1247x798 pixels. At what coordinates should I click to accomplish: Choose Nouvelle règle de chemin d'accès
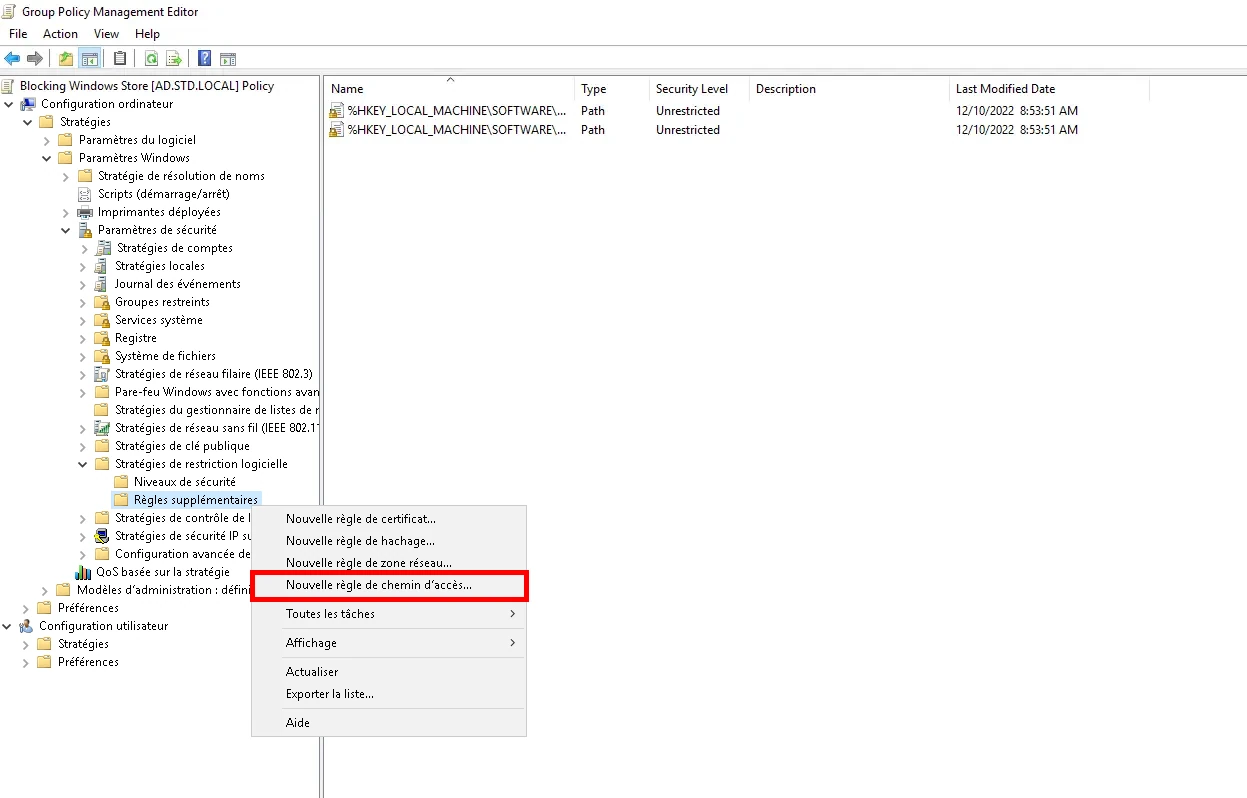click(x=378, y=585)
